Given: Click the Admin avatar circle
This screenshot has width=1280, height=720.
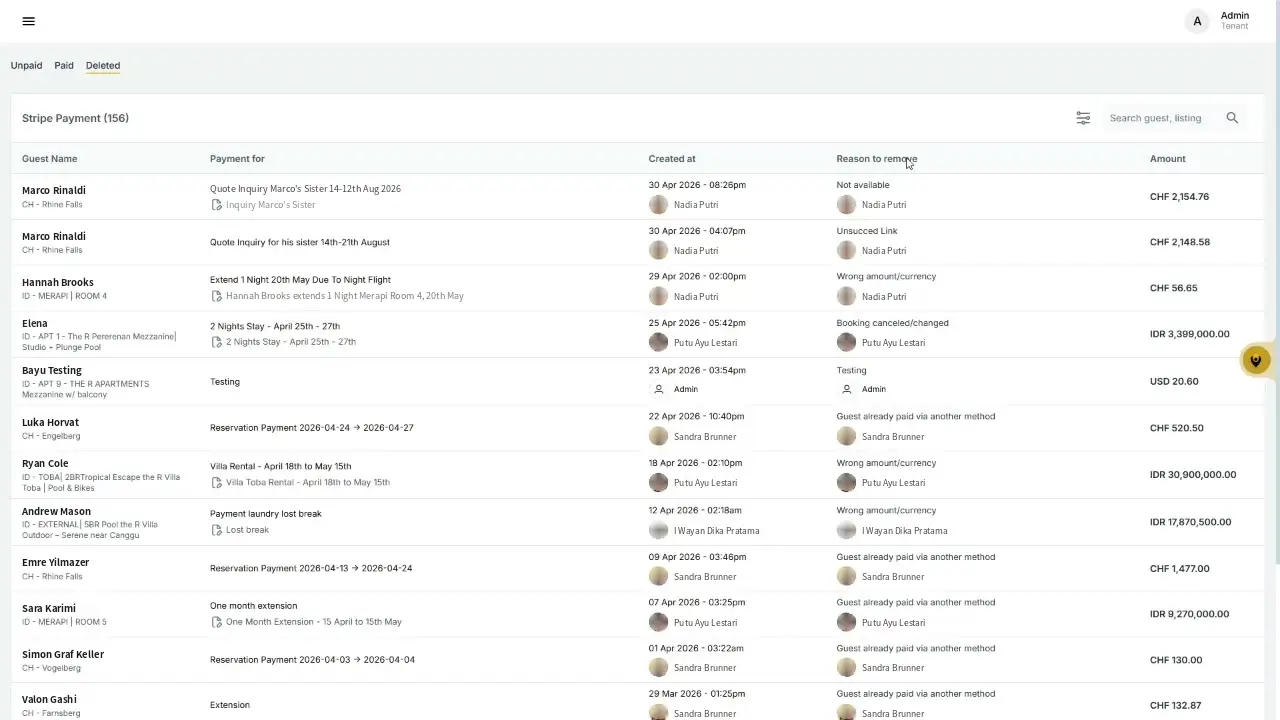Looking at the screenshot, I should coord(1197,21).
